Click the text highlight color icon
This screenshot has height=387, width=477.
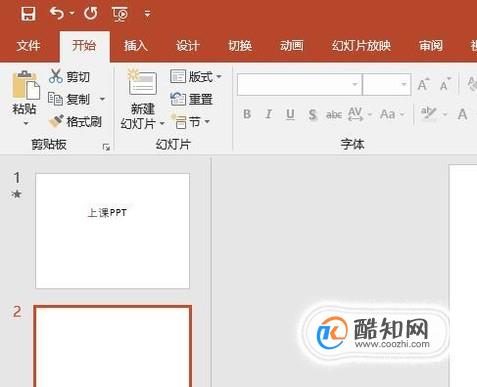428,114
